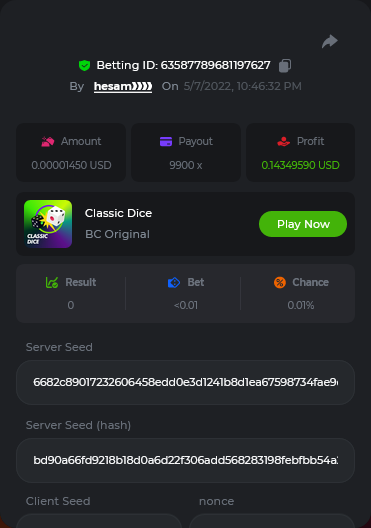Click the green verified shield icon
This screenshot has width=371, height=528.
coord(84,65)
